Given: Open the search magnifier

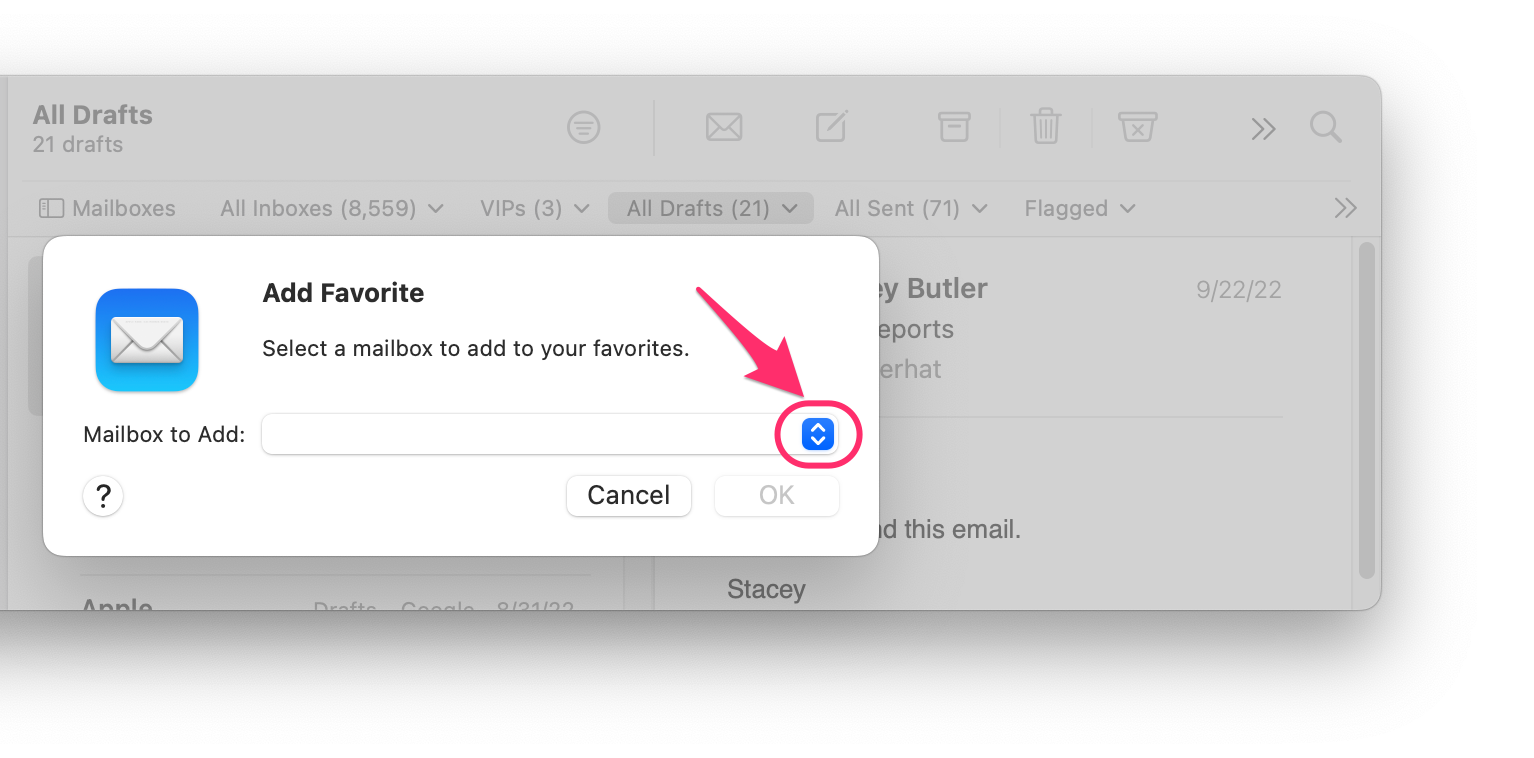Looking at the screenshot, I should [x=1326, y=127].
